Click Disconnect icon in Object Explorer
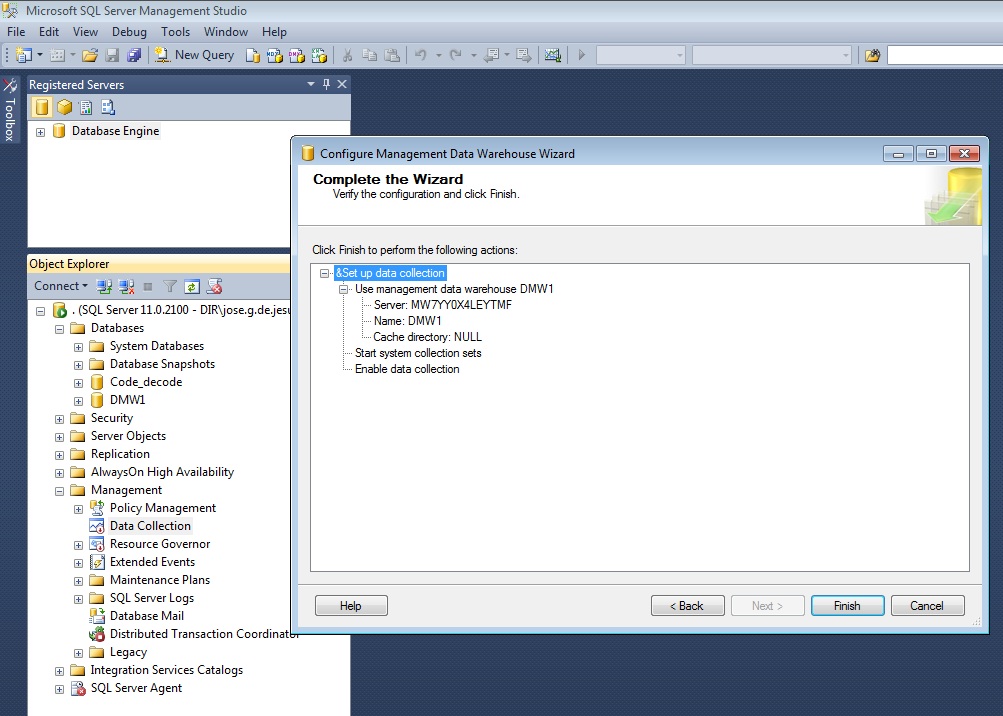This screenshot has height=716, width=1003. 126,286
